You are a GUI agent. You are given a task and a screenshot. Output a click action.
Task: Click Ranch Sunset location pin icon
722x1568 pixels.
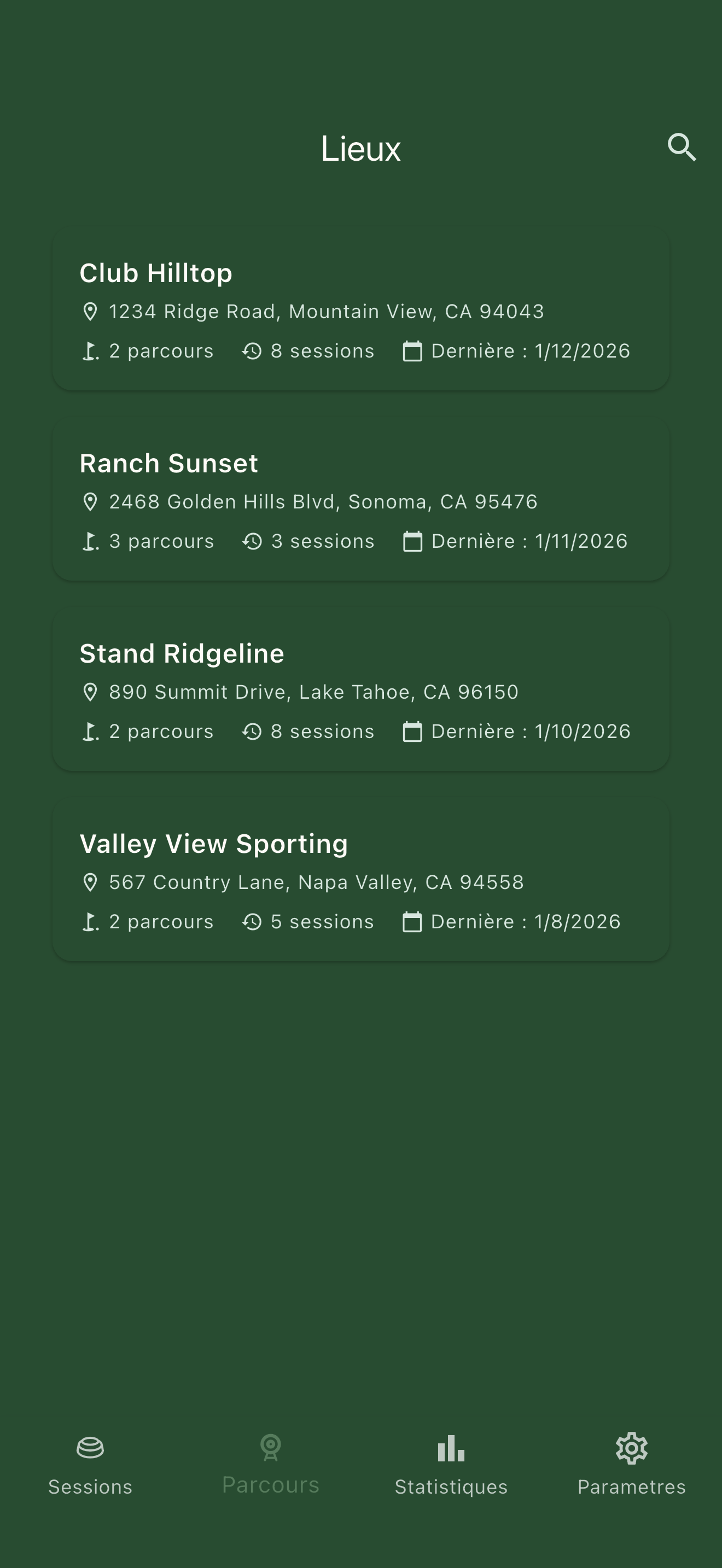(x=90, y=502)
